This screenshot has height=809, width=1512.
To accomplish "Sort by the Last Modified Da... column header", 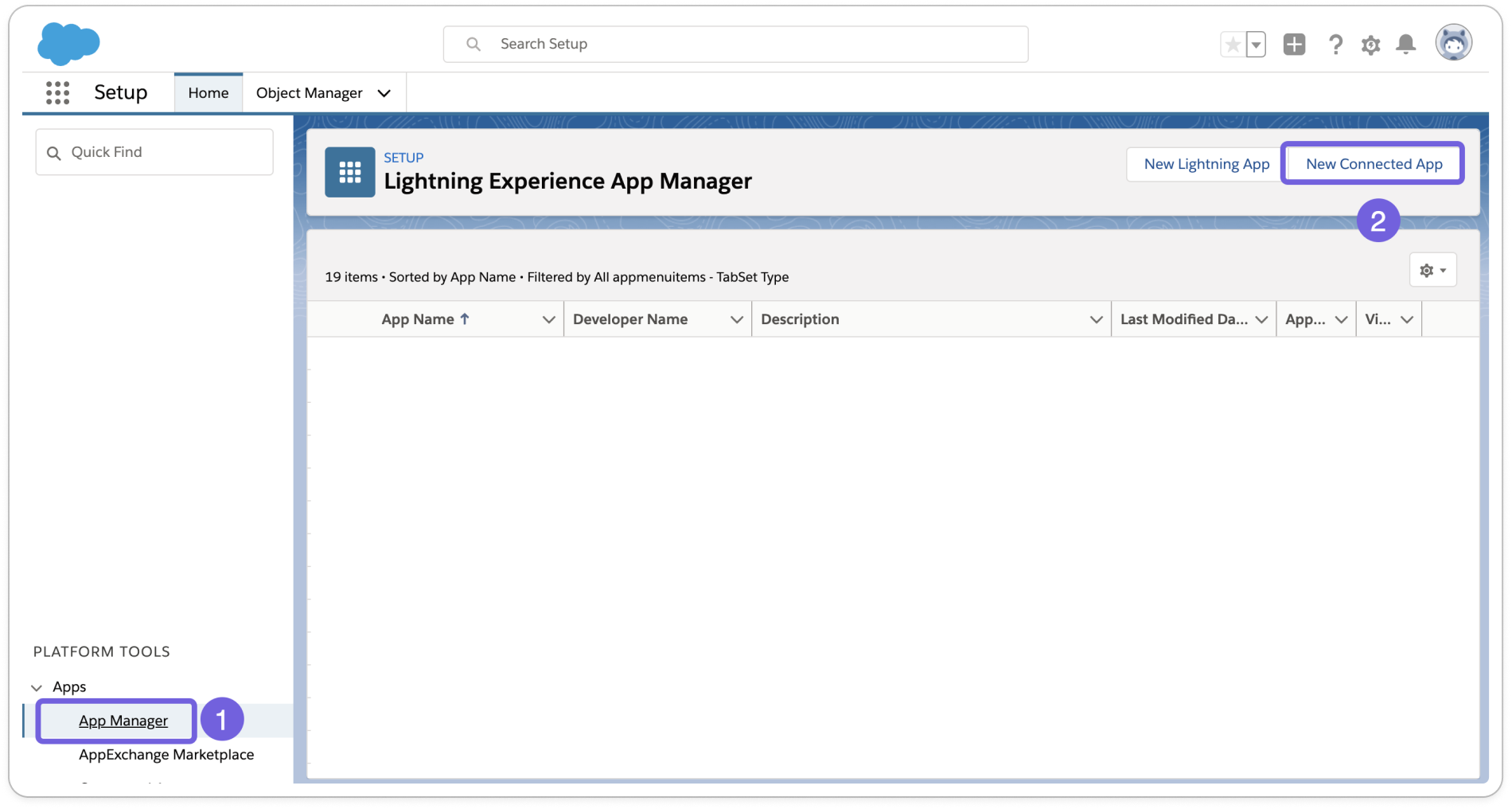I will pyautogui.click(x=1183, y=319).
